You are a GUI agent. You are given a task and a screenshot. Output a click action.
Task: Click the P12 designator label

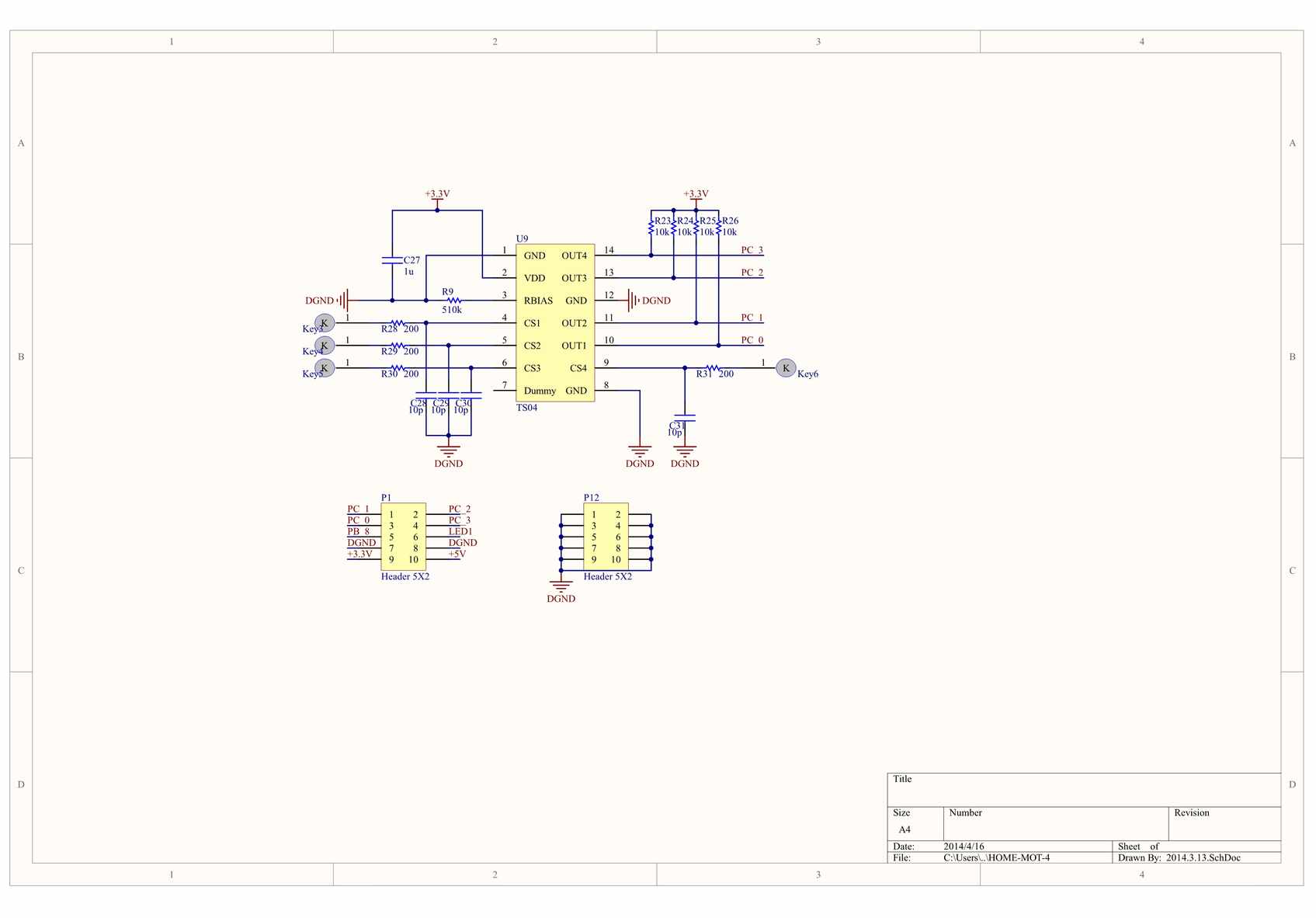click(x=591, y=497)
